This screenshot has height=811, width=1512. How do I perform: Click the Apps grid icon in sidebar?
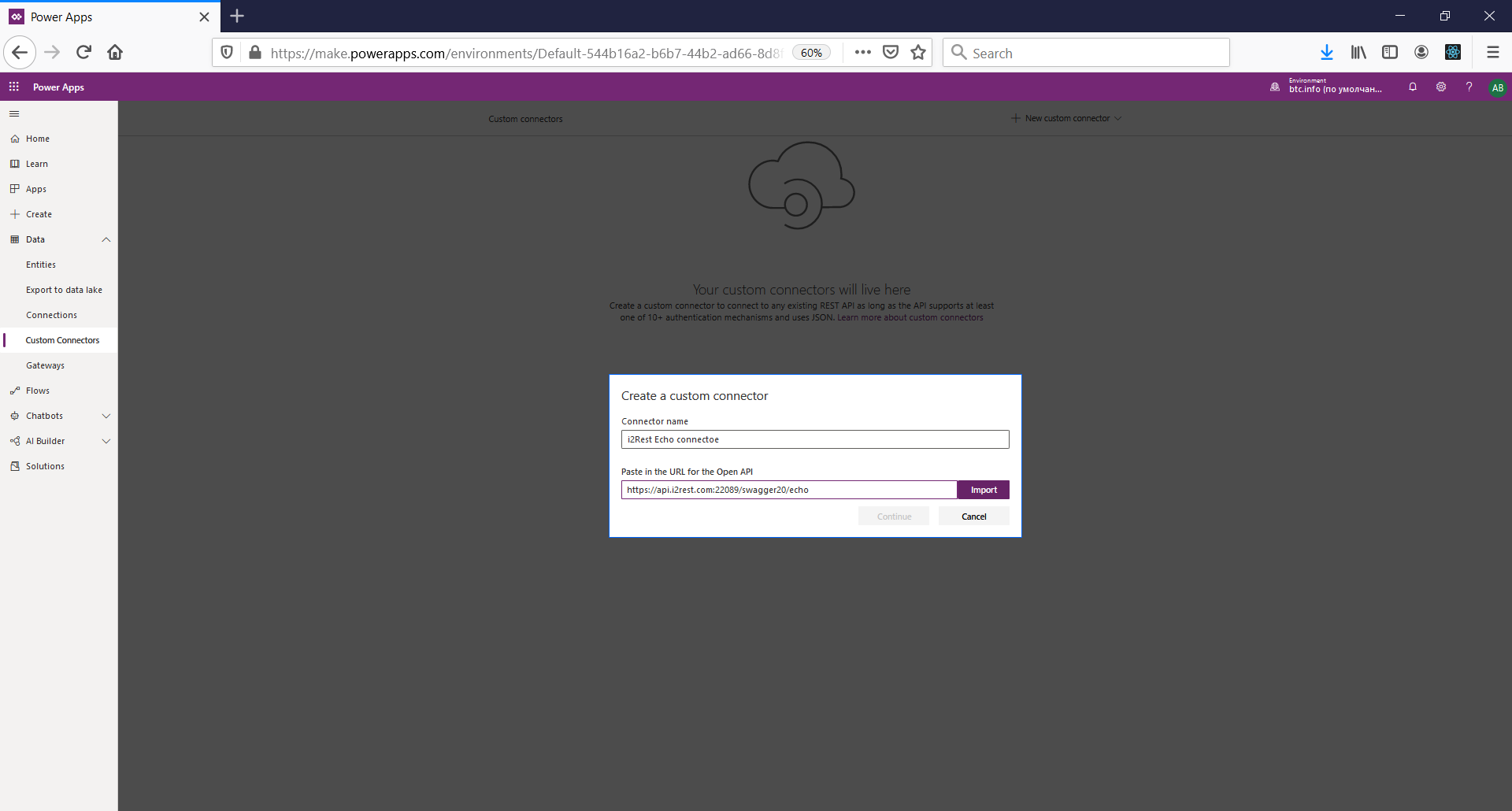click(15, 189)
